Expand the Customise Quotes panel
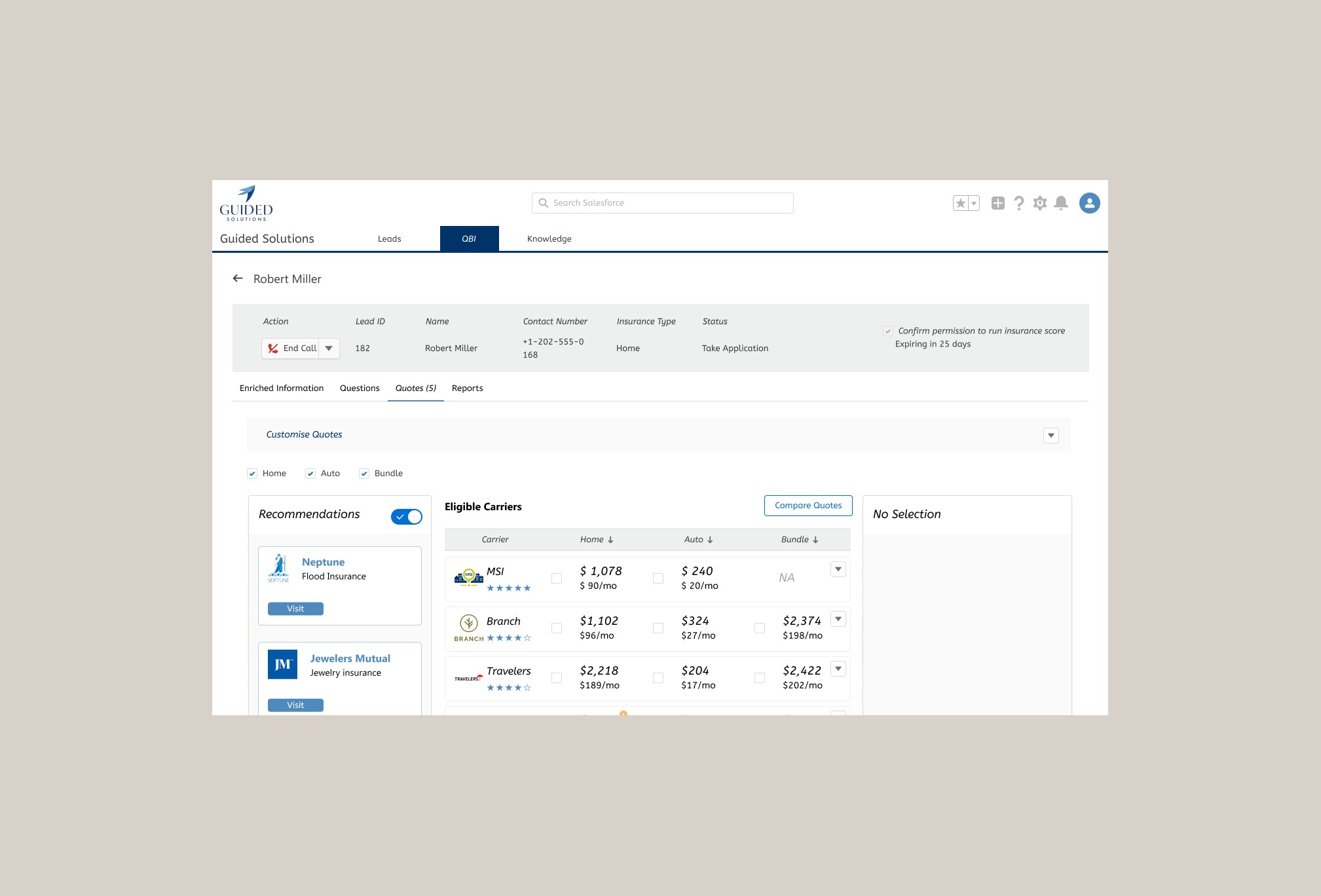This screenshot has height=896, width=1321. point(1051,436)
